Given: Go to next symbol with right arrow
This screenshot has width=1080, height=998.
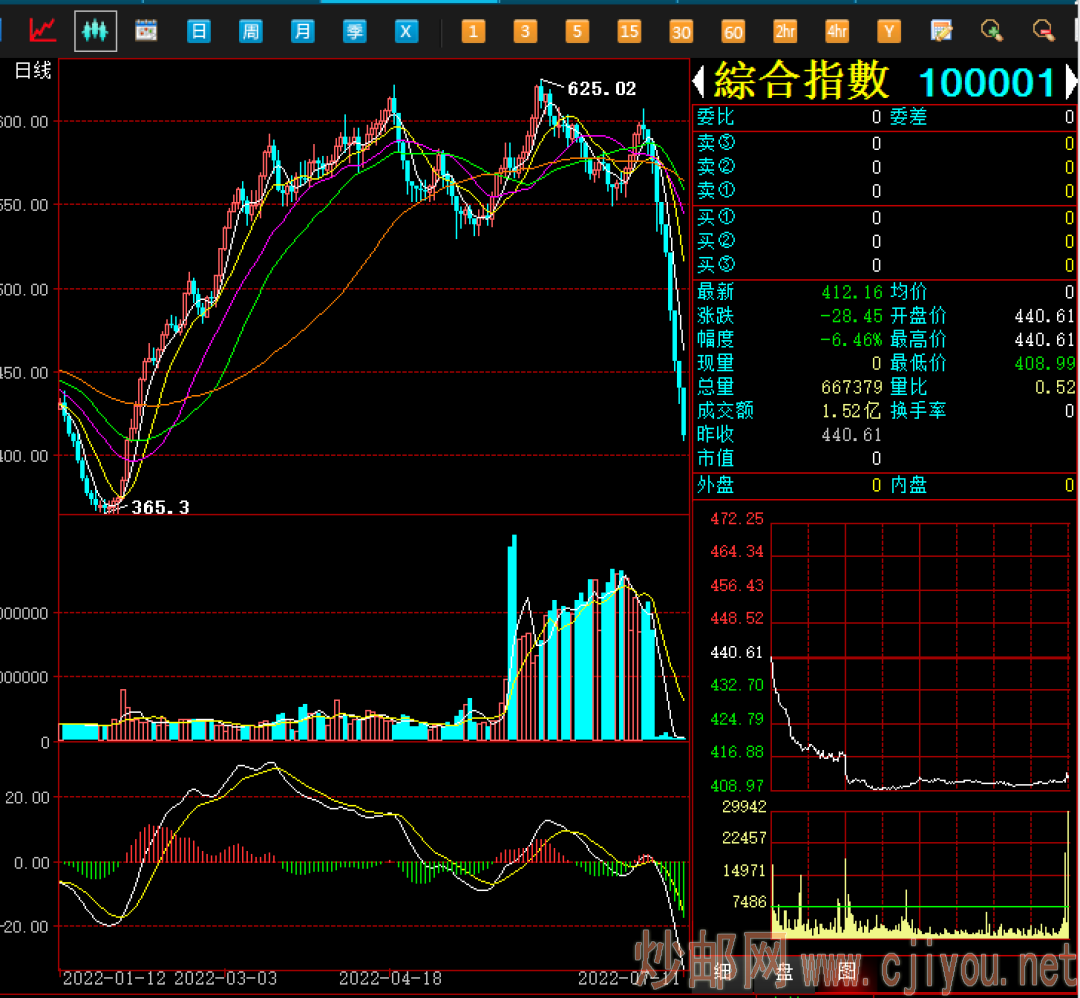Looking at the screenshot, I should [1071, 81].
